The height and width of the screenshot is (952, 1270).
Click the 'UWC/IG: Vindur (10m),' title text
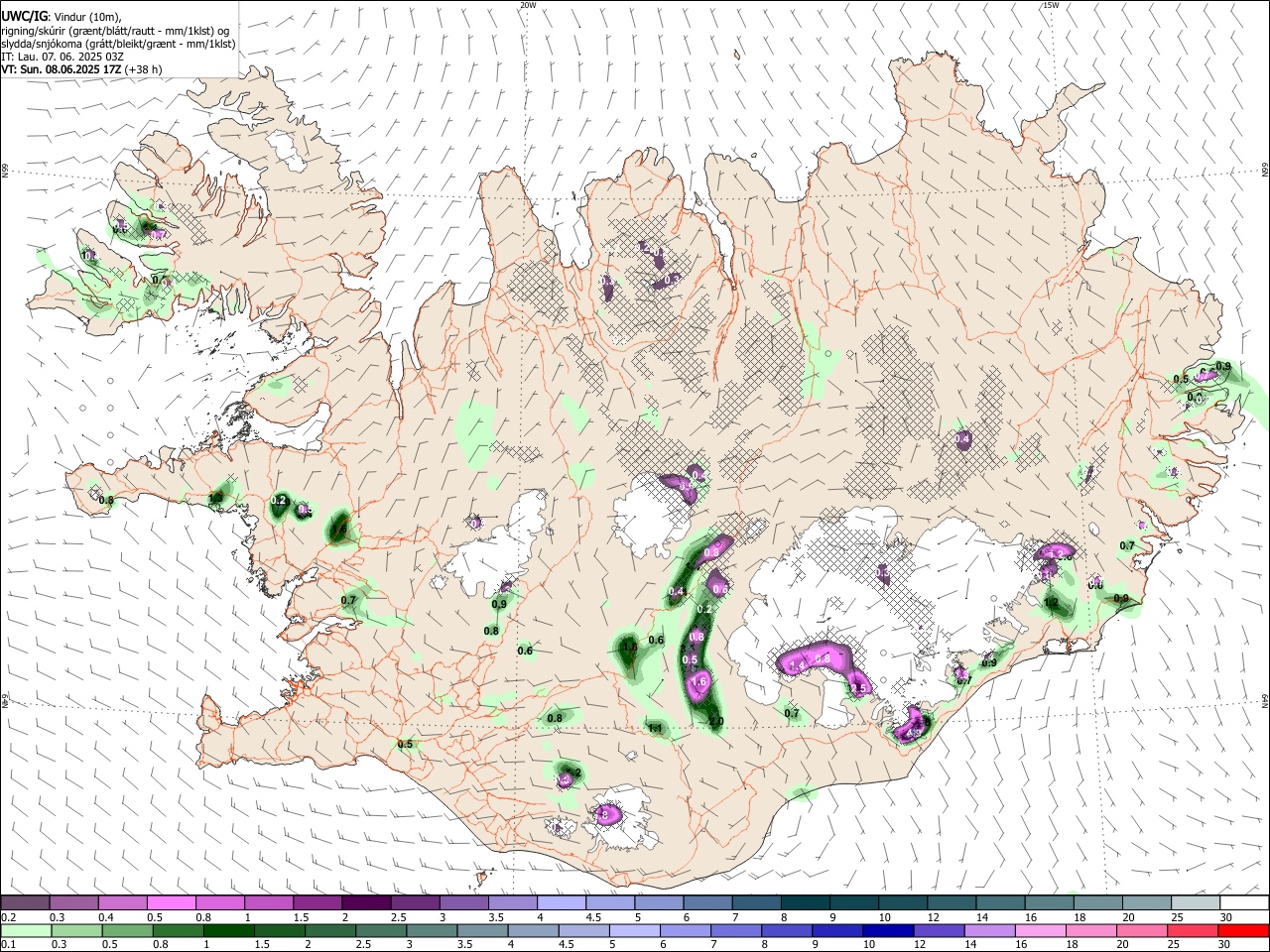pyautogui.click(x=60, y=16)
